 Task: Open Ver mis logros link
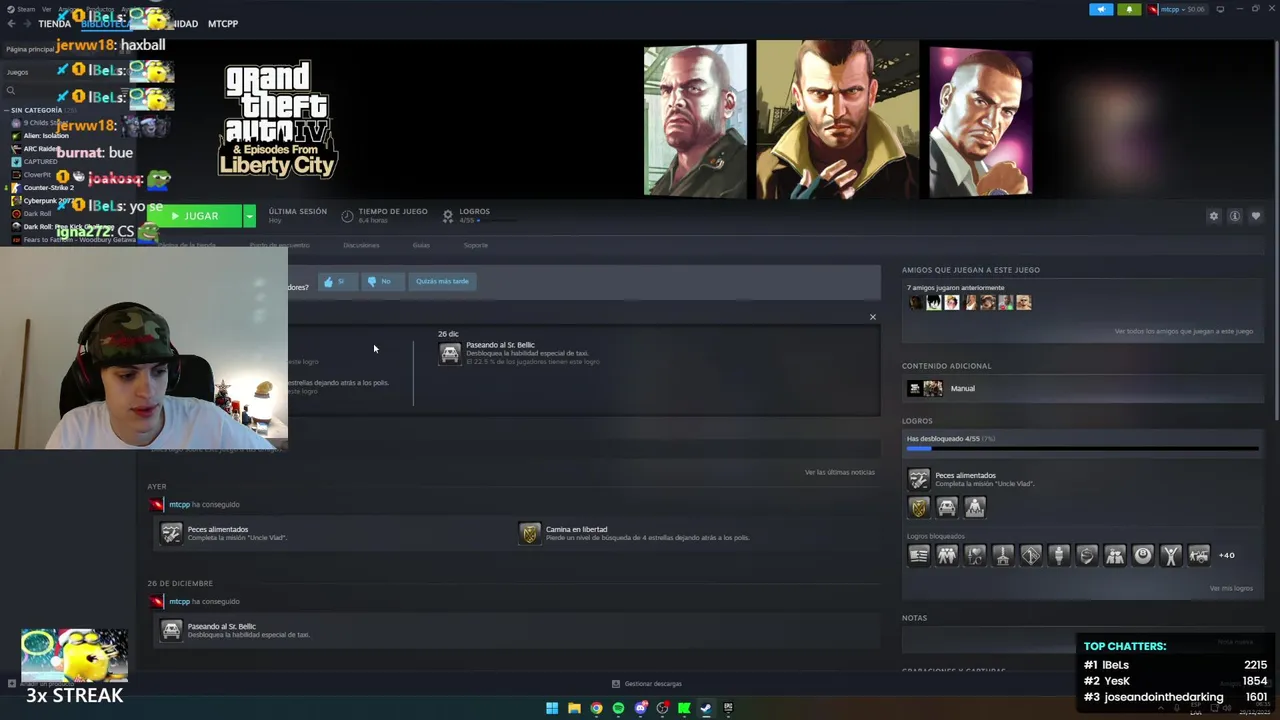[x=1231, y=588]
